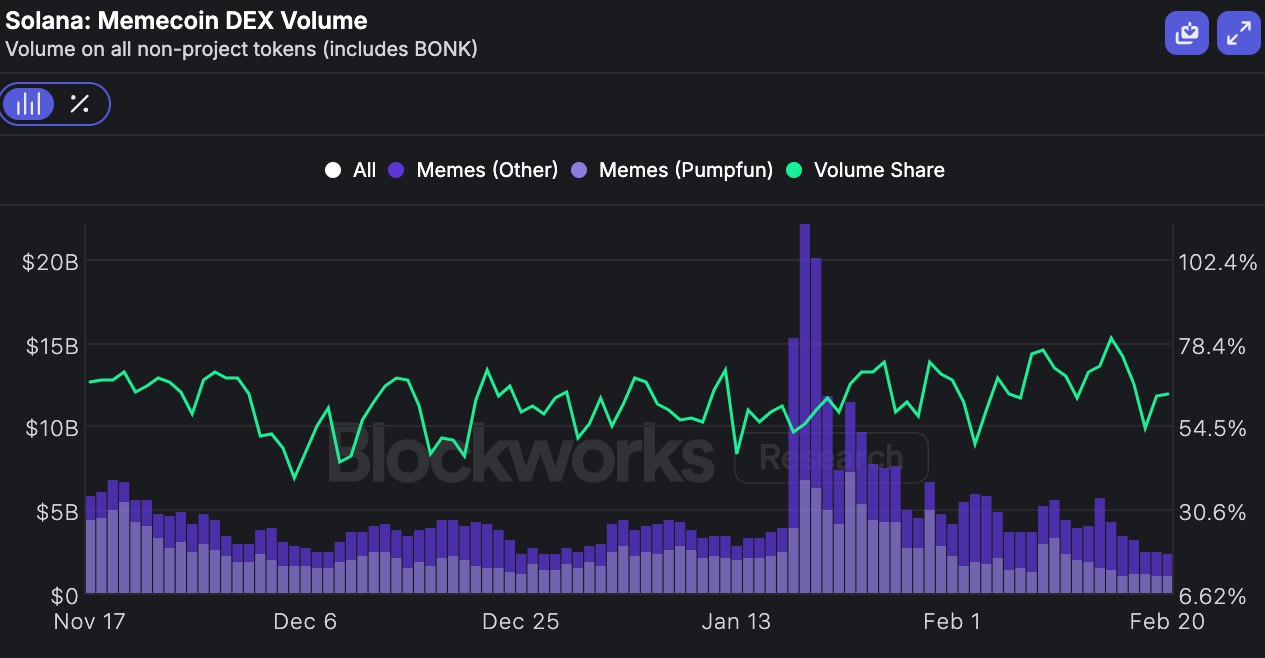Switch to percentage view
The width and height of the screenshot is (1265, 658).
pyautogui.click(x=80, y=103)
